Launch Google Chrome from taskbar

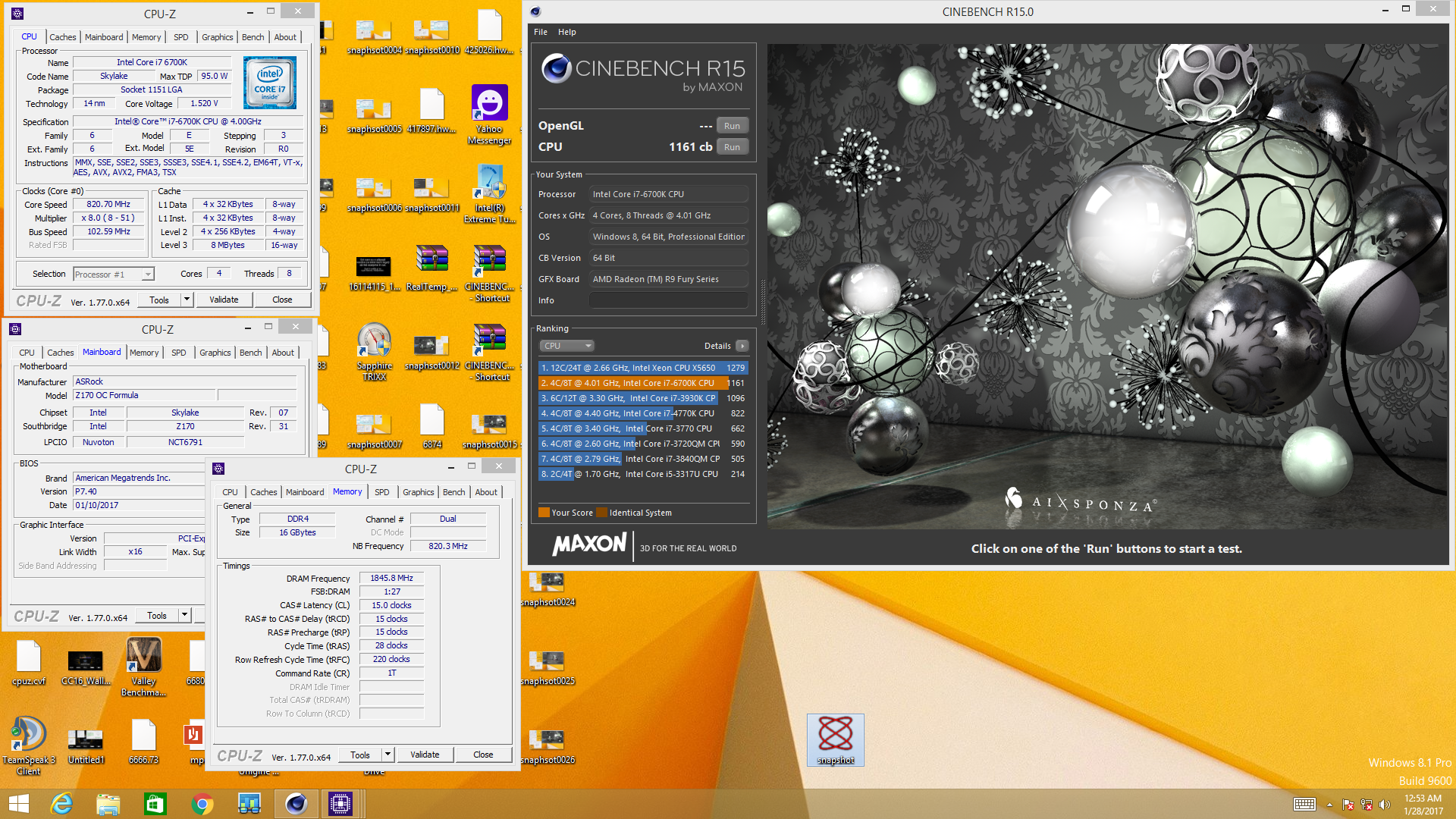point(202,804)
